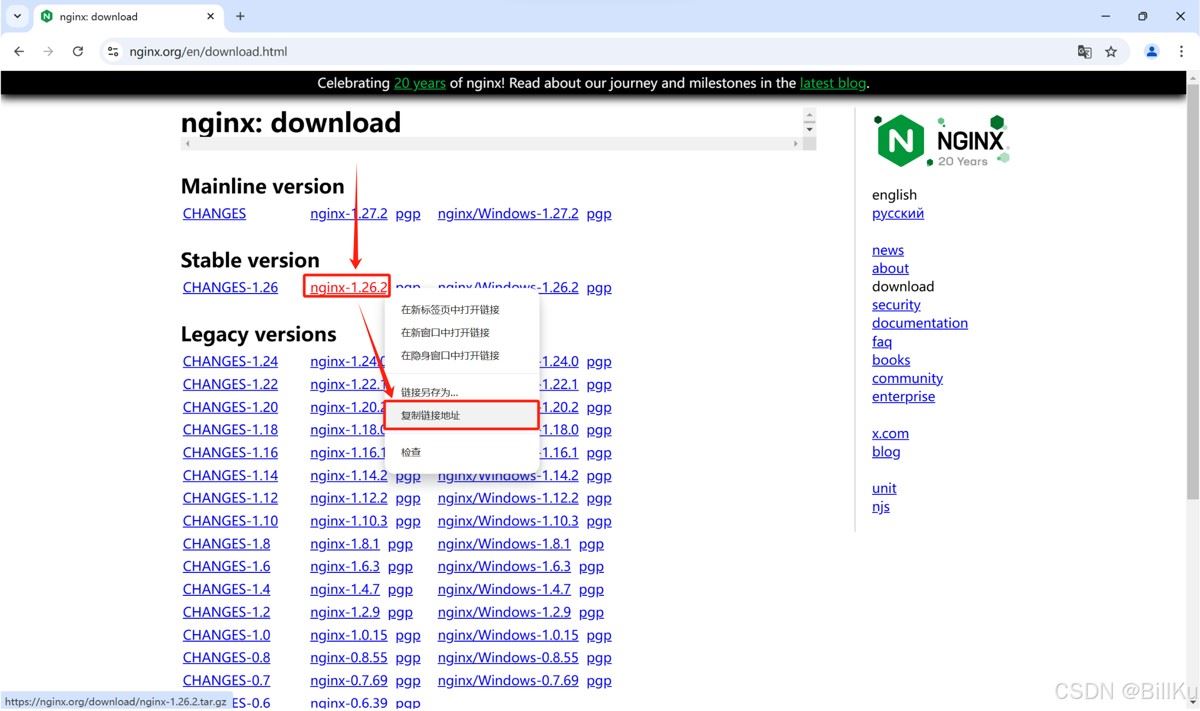The image size is (1200, 711).
Task: Open the about sidebar link
Action: [x=890, y=268]
